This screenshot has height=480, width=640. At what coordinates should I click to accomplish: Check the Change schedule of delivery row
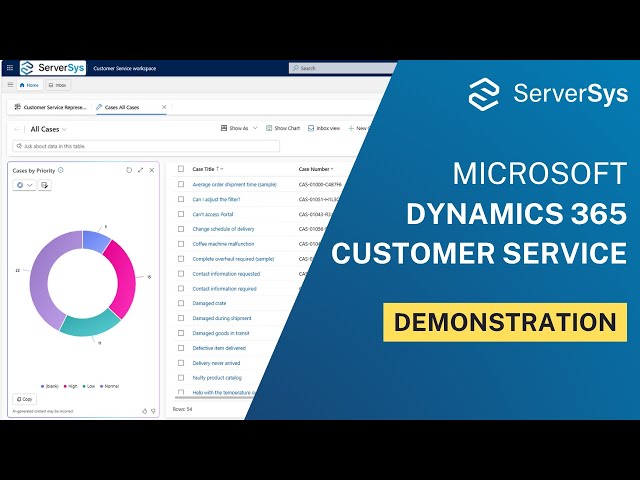181,229
